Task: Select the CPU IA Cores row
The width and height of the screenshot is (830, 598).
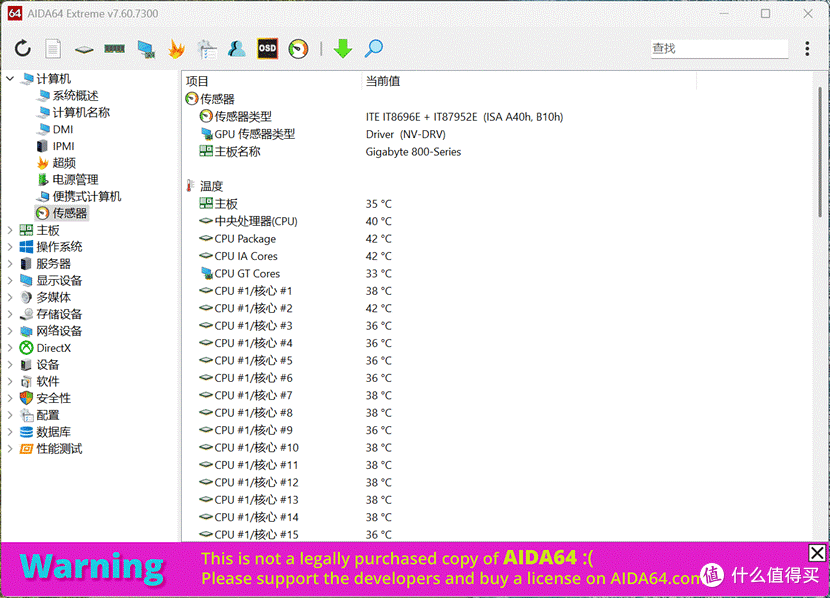Action: 295,256
